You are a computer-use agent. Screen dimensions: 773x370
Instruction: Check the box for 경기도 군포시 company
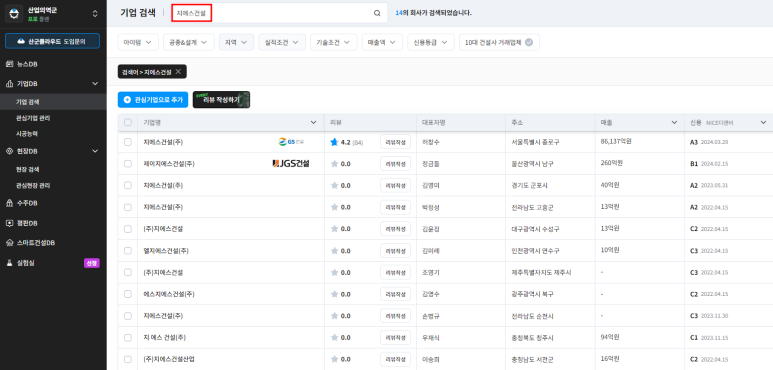point(128,185)
